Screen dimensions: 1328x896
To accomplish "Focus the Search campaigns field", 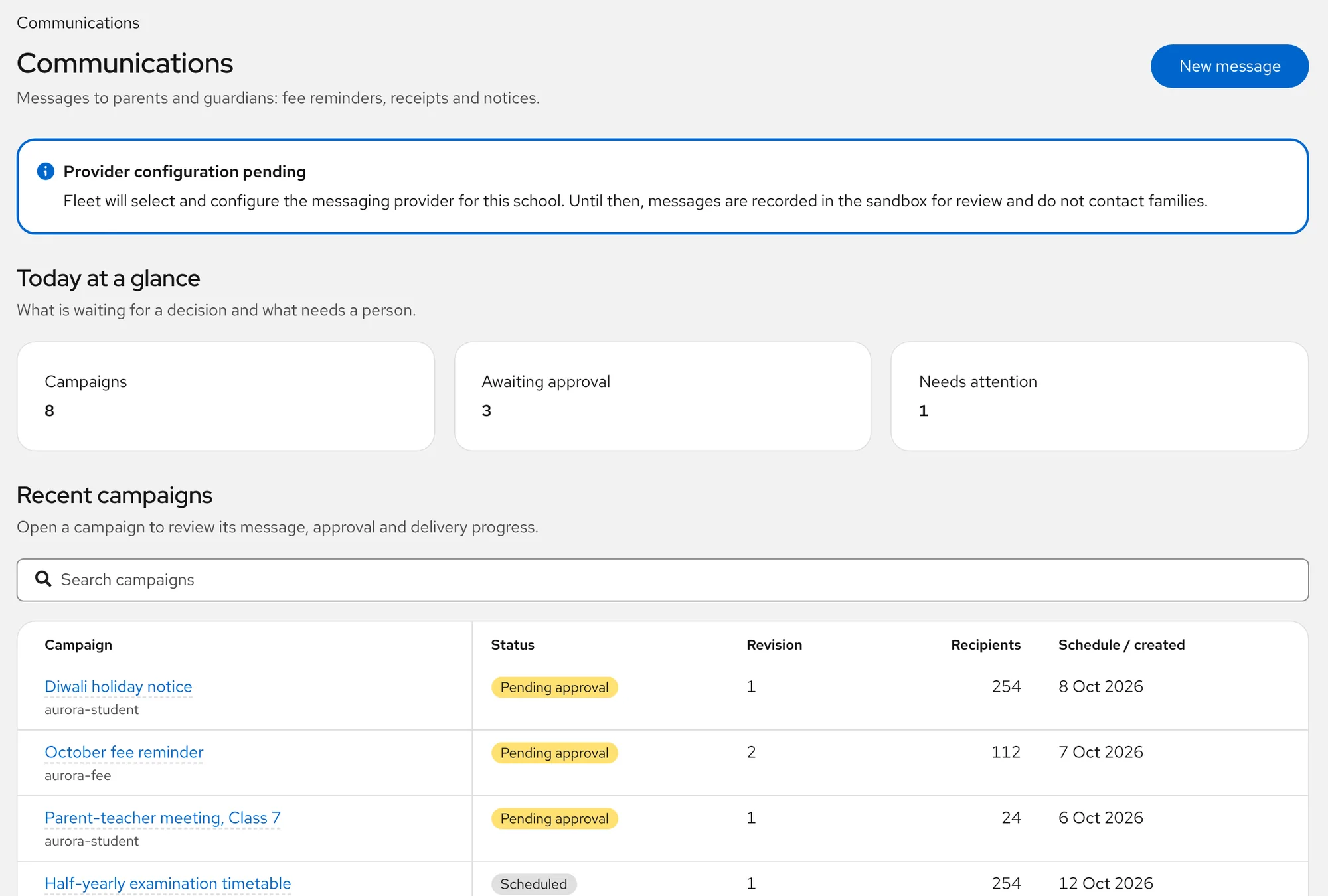I will tap(662, 579).
